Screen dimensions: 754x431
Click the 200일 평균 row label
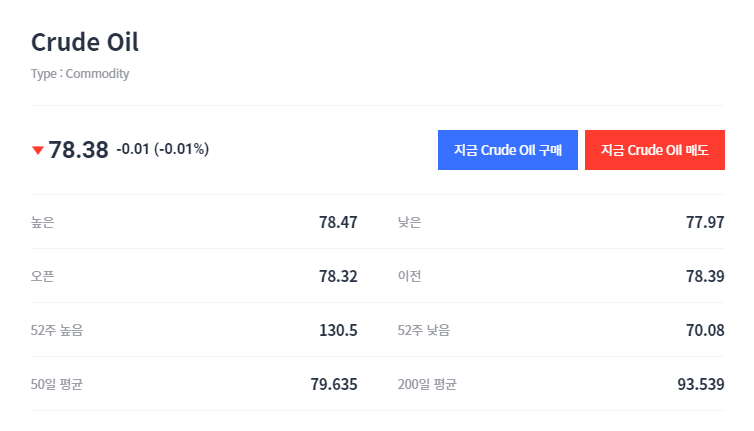(x=427, y=384)
